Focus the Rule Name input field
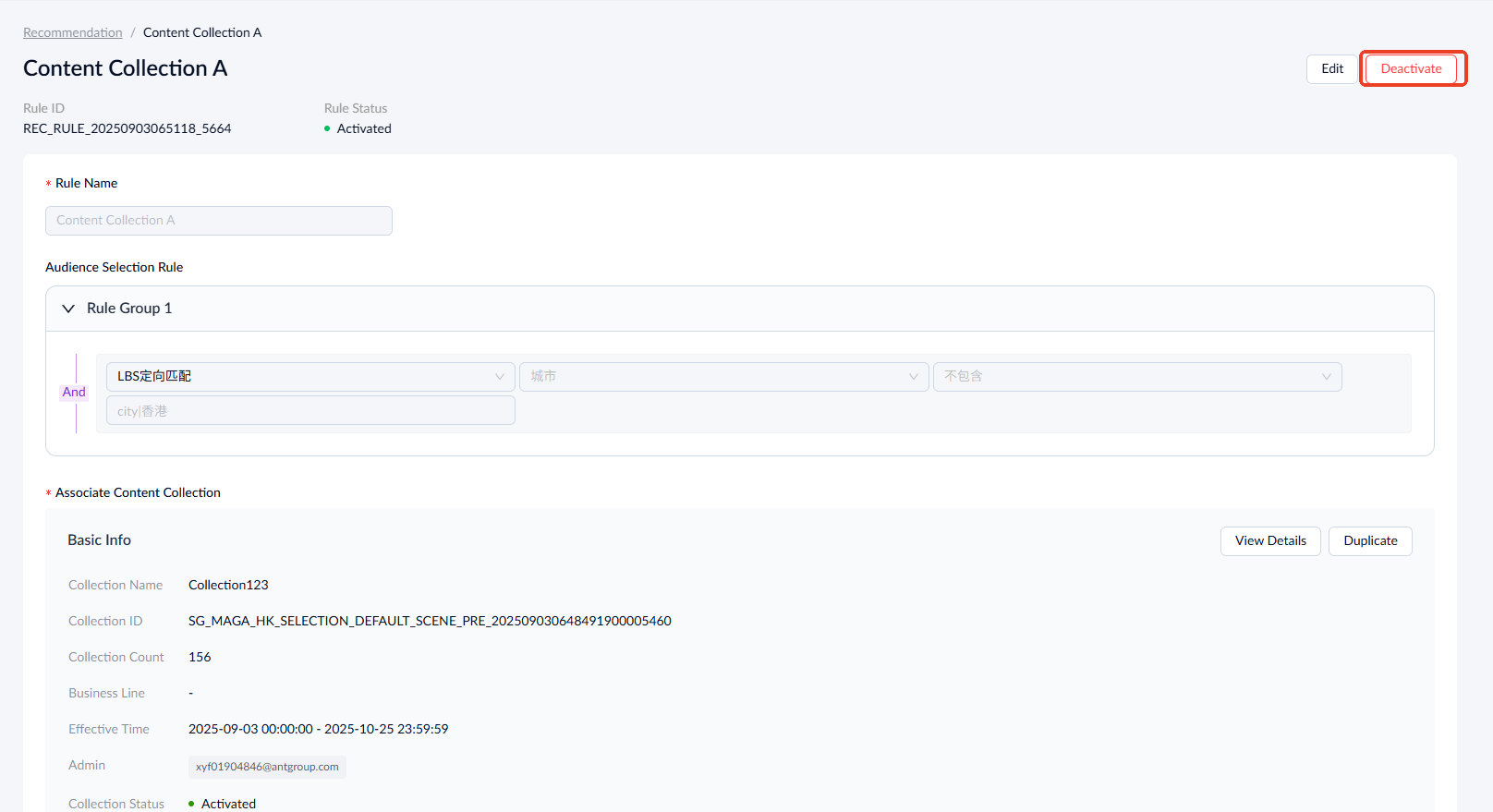 [x=219, y=221]
